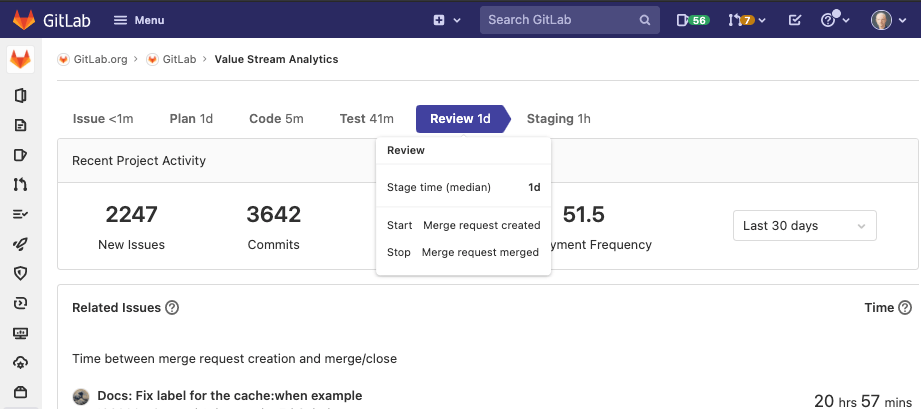Open the Repository icon in sidebar
This screenshot has width=921, height=409.
(x=21, y=125)
